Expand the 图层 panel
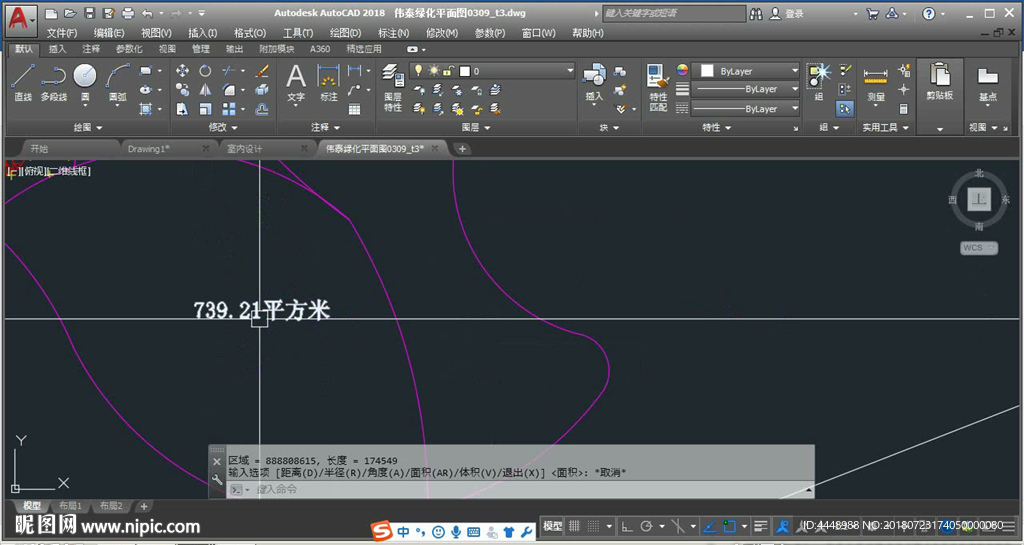Screen dimensions: 1024x545 pos(476,127)
